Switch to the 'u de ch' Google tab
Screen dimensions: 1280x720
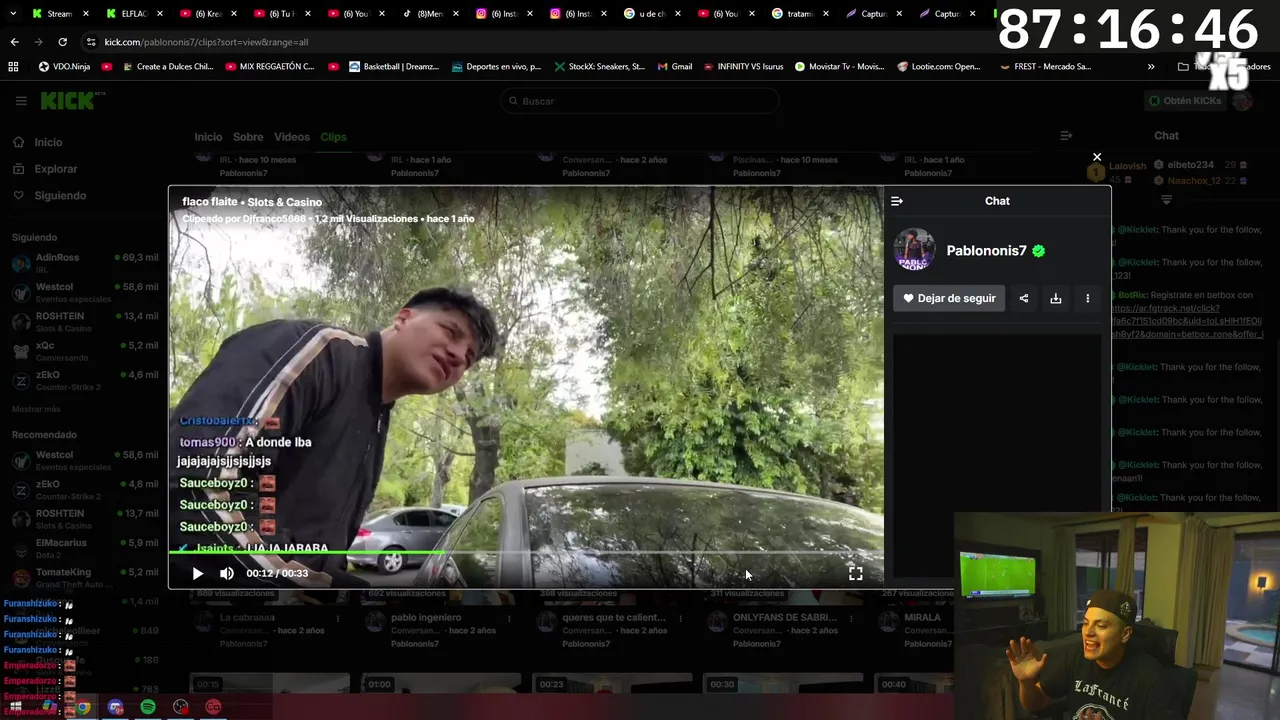tap(652, 14)
